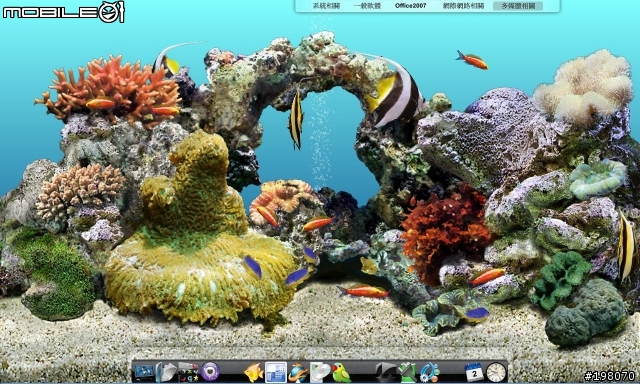This screenshot has height=384, width=640.
Task: Click the analog clock dock icon
Action: tap(496, 372)
